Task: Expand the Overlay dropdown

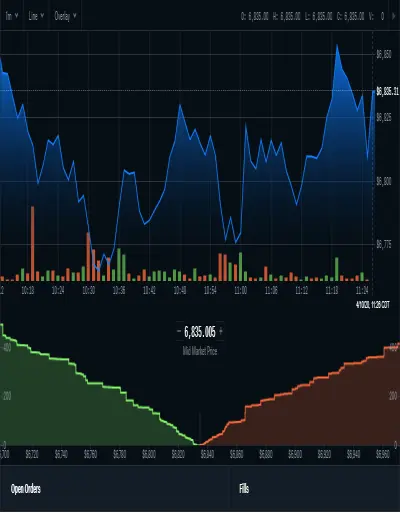Action: click(65, 16)
